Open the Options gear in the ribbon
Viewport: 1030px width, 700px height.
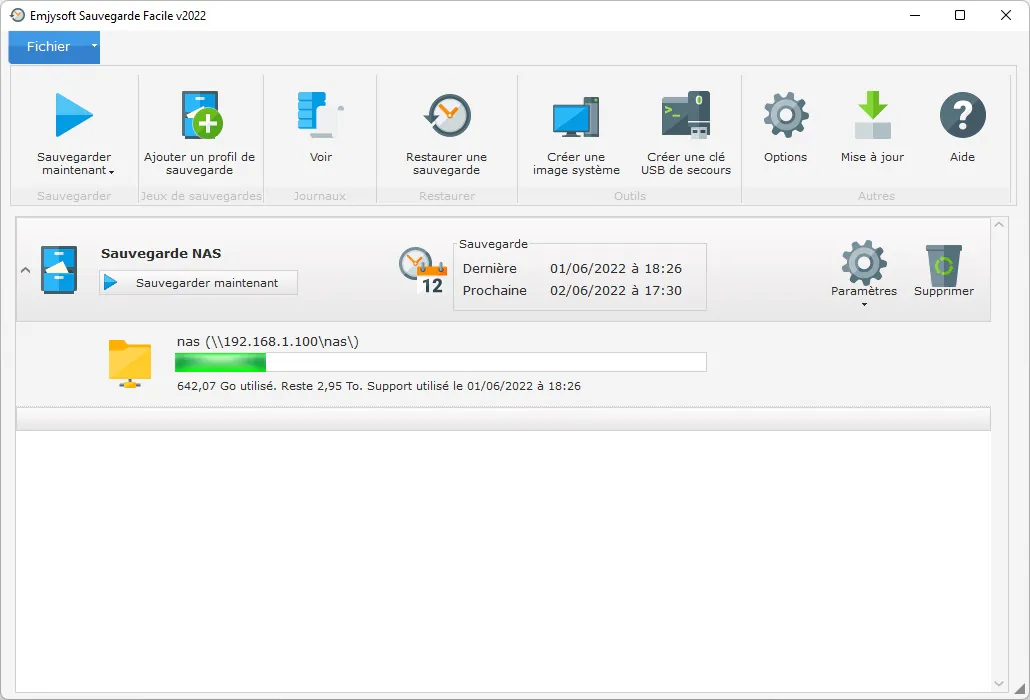coord(786,115)
